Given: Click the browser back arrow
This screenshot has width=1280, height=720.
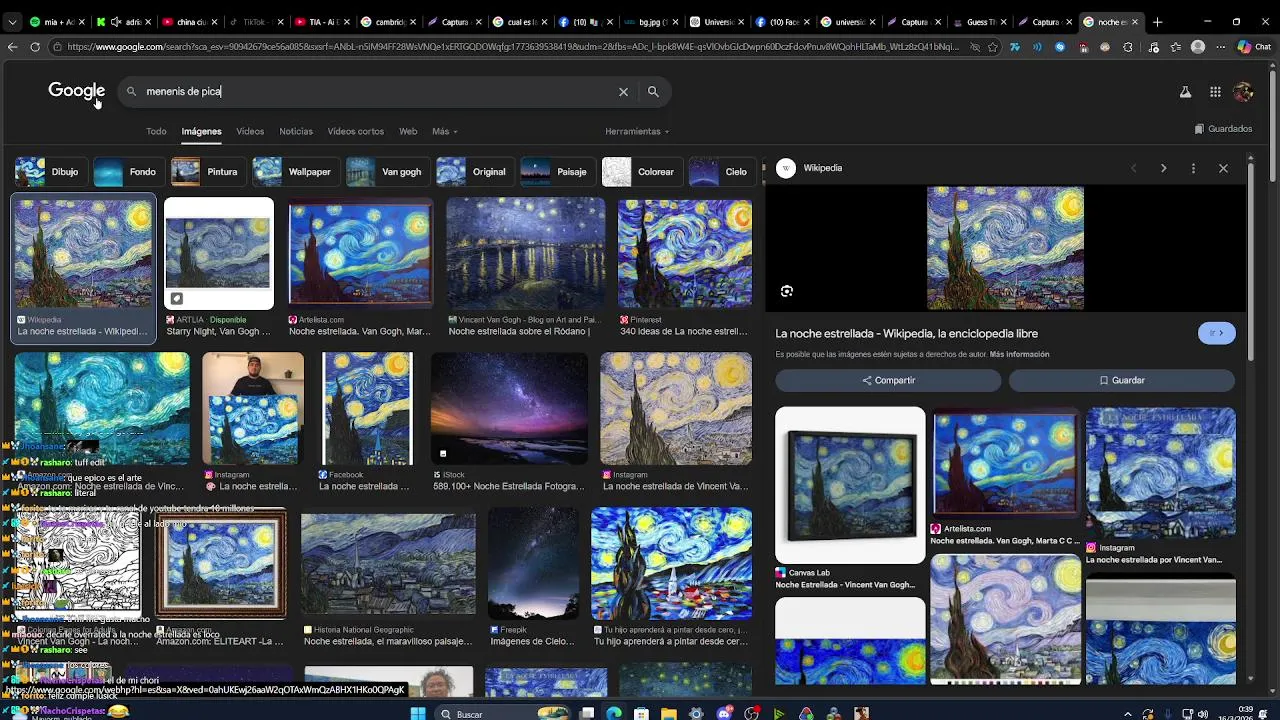Looking at the screenshot, I should [x=12, y=46].
